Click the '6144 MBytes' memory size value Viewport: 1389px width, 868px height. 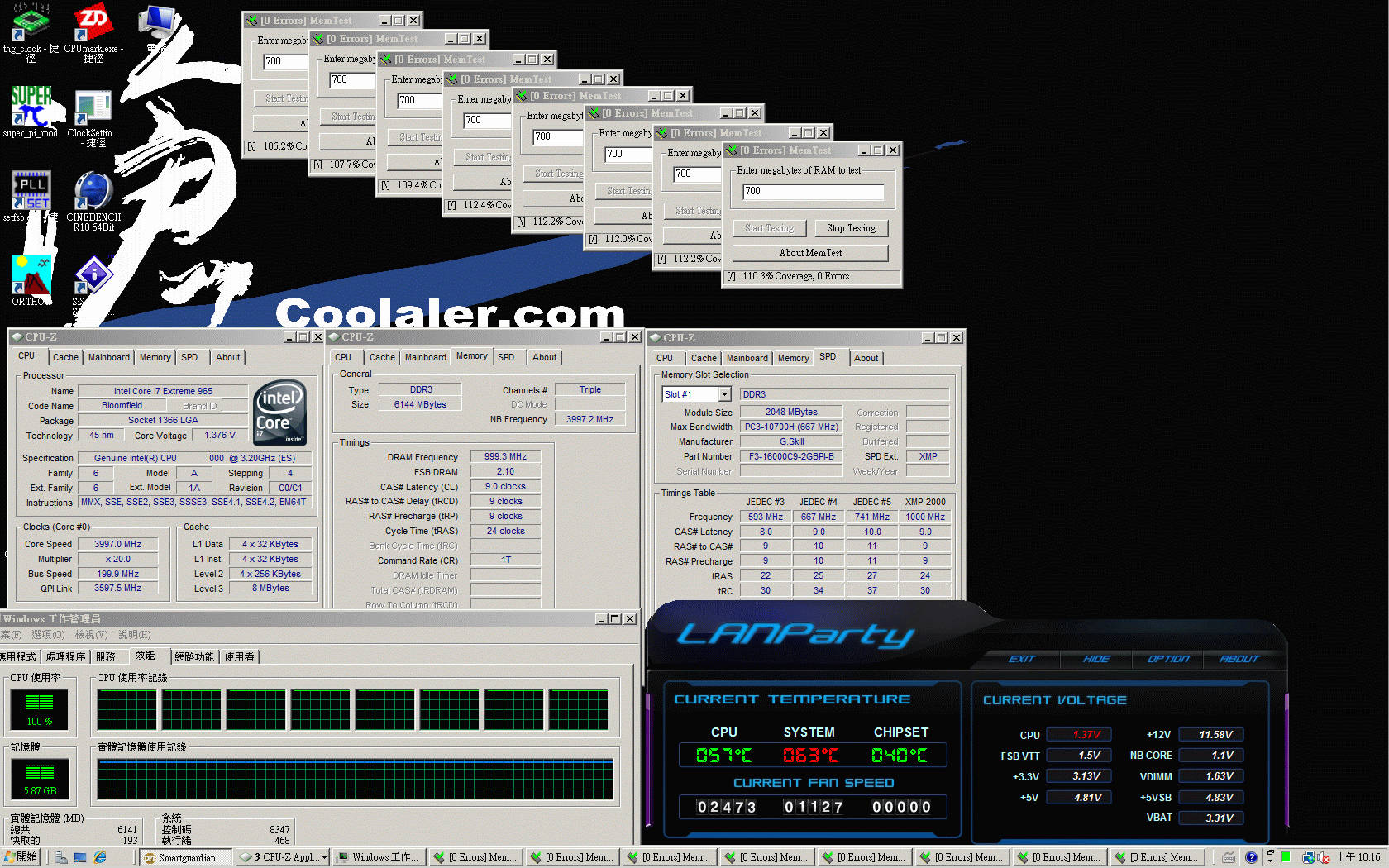420,404
